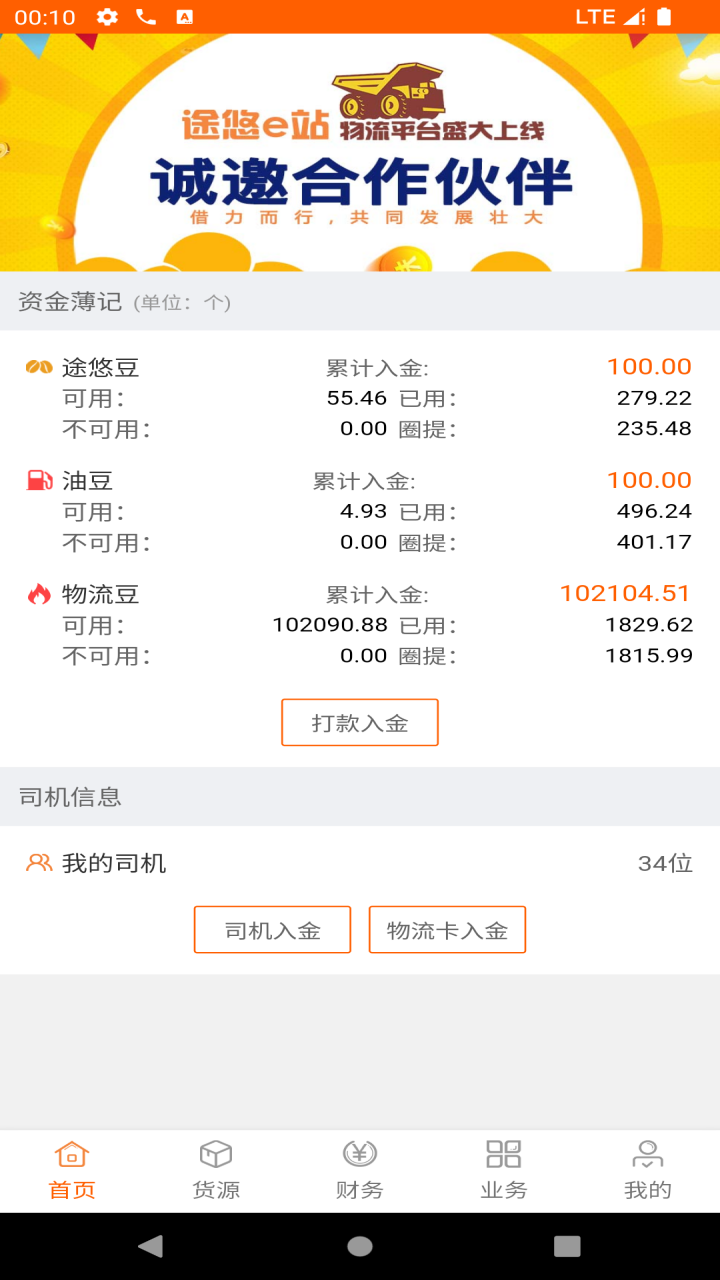Screen dimensions: 720x1280
Task: Tap the Android recent apps square
Action: tap(567, 1246)
